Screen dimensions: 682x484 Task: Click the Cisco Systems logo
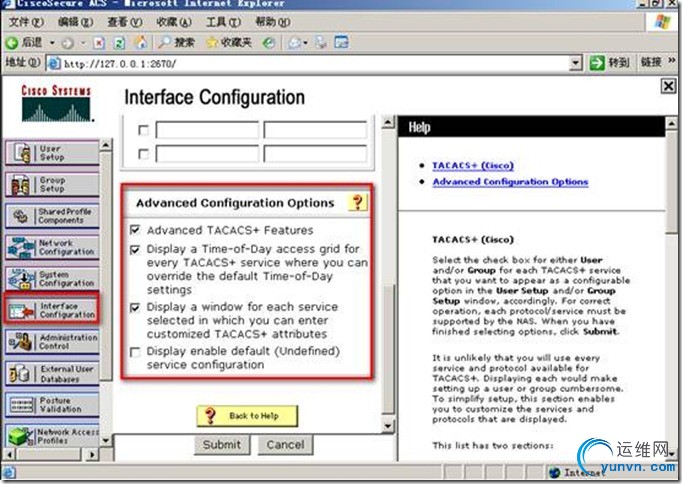pyautogui.click(x=56, y=103)
